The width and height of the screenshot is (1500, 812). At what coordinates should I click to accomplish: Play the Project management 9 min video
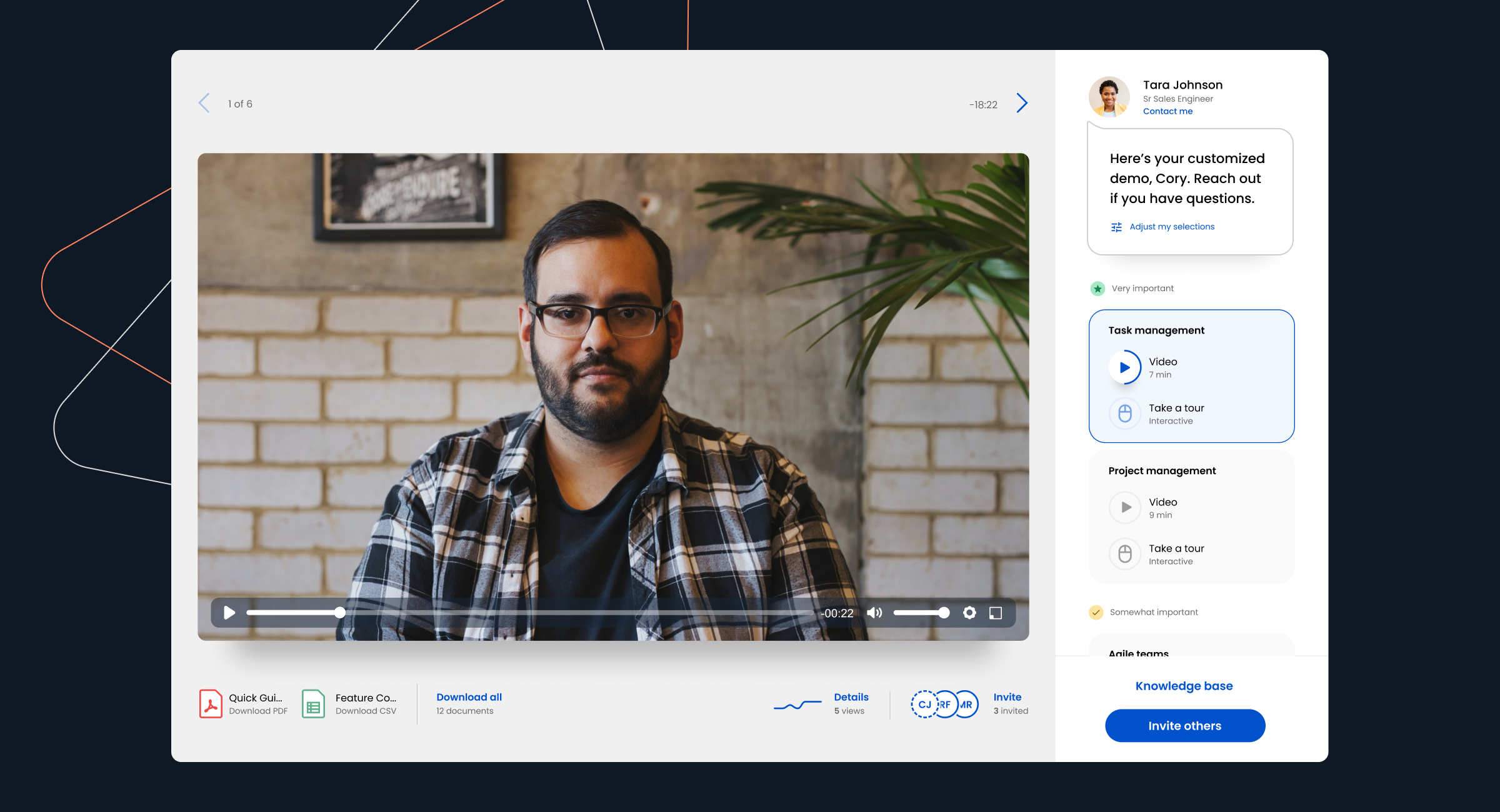tap(1125, 507)
